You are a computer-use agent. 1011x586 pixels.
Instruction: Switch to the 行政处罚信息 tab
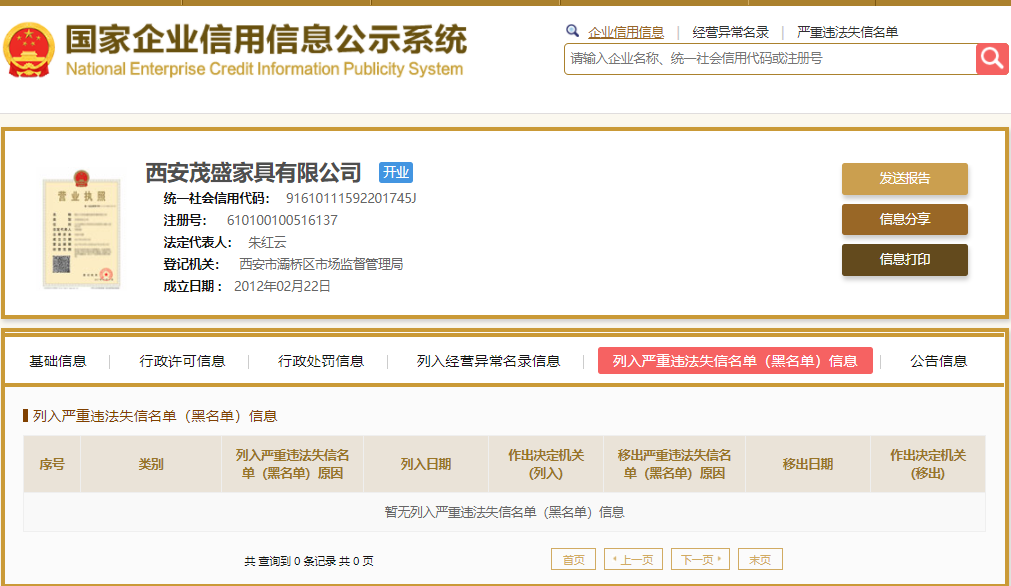[x=321, y=361]
